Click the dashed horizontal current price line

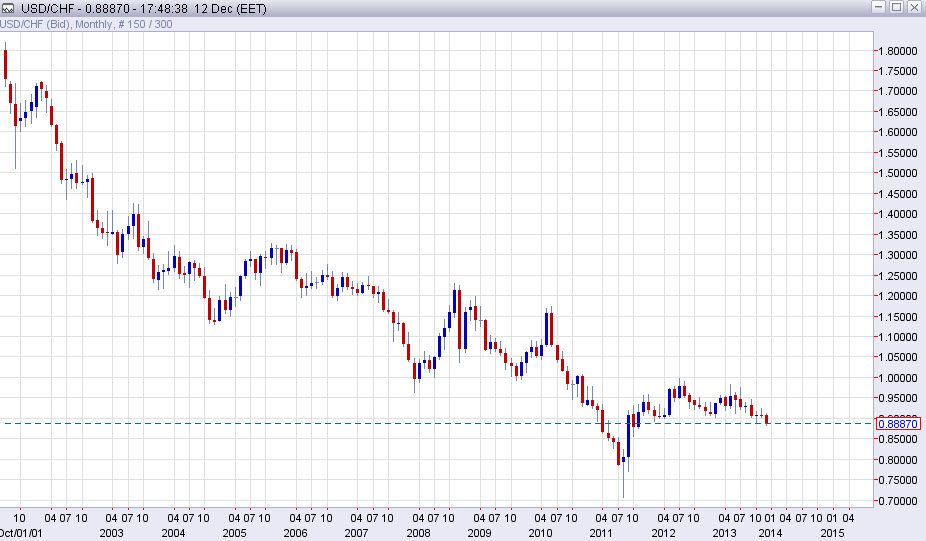(x=300, y=423)
